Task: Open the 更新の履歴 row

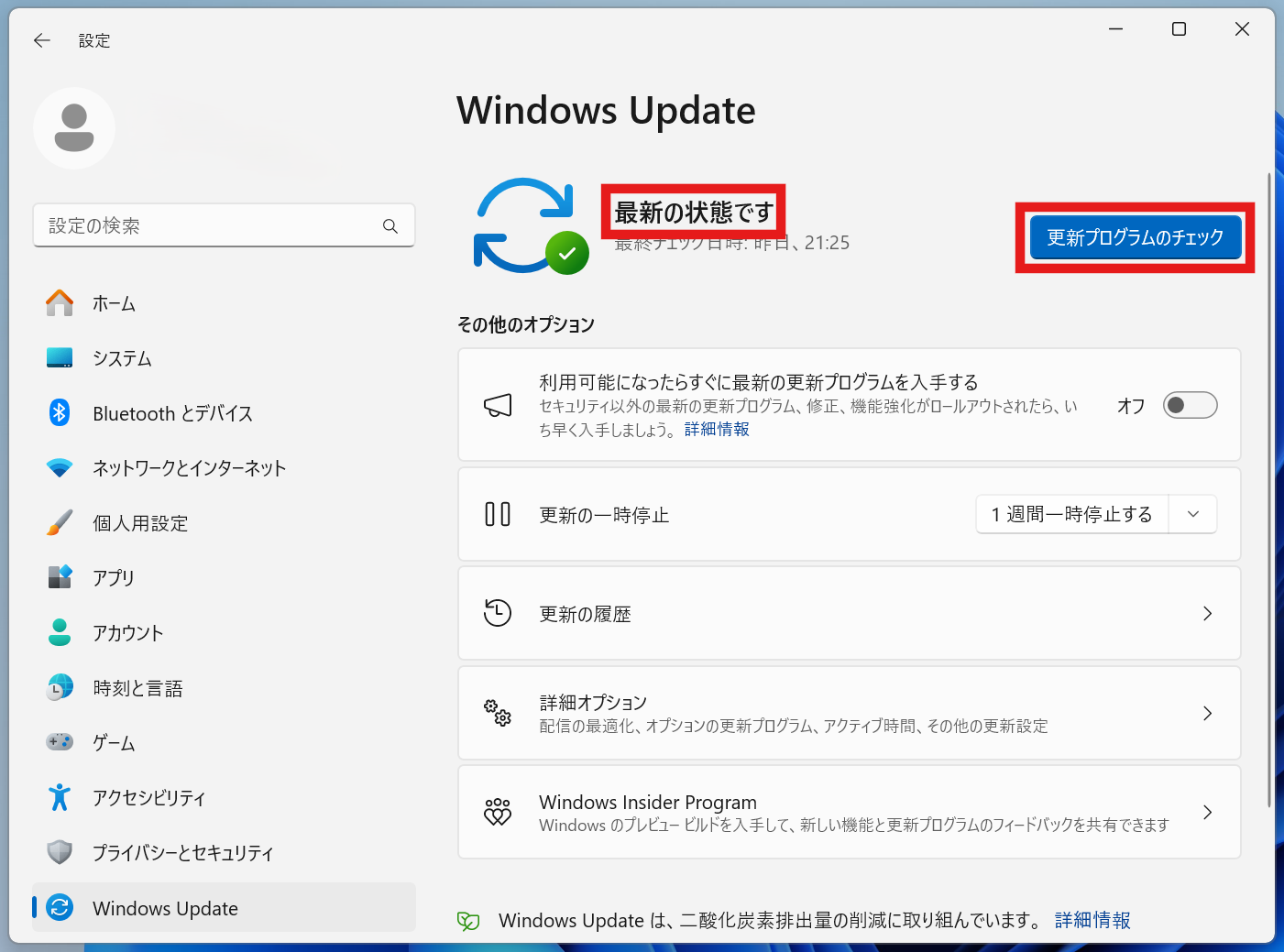Action: [850, 613]
